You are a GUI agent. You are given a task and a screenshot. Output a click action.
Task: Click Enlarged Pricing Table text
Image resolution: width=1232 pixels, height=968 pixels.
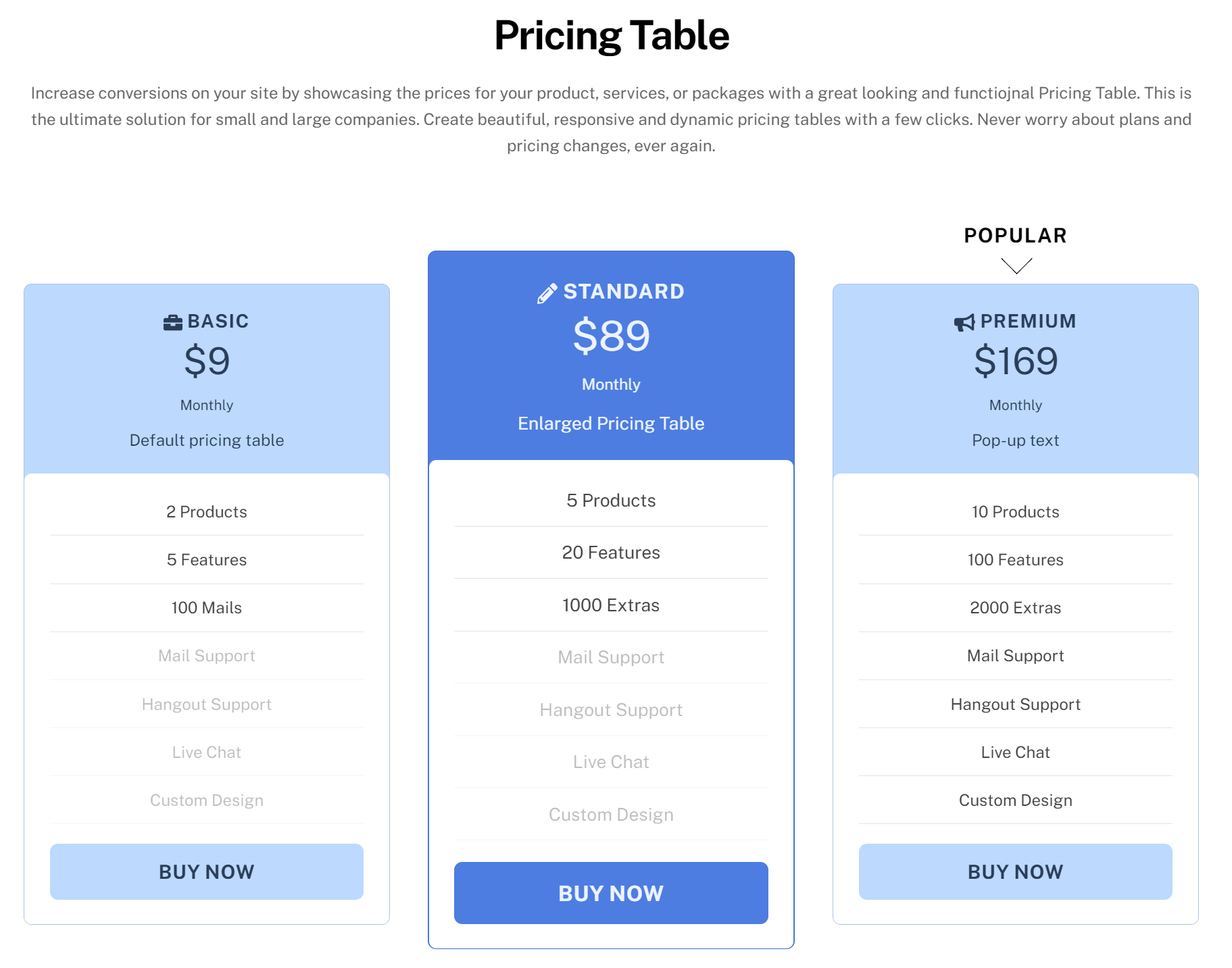click(611, 424)
